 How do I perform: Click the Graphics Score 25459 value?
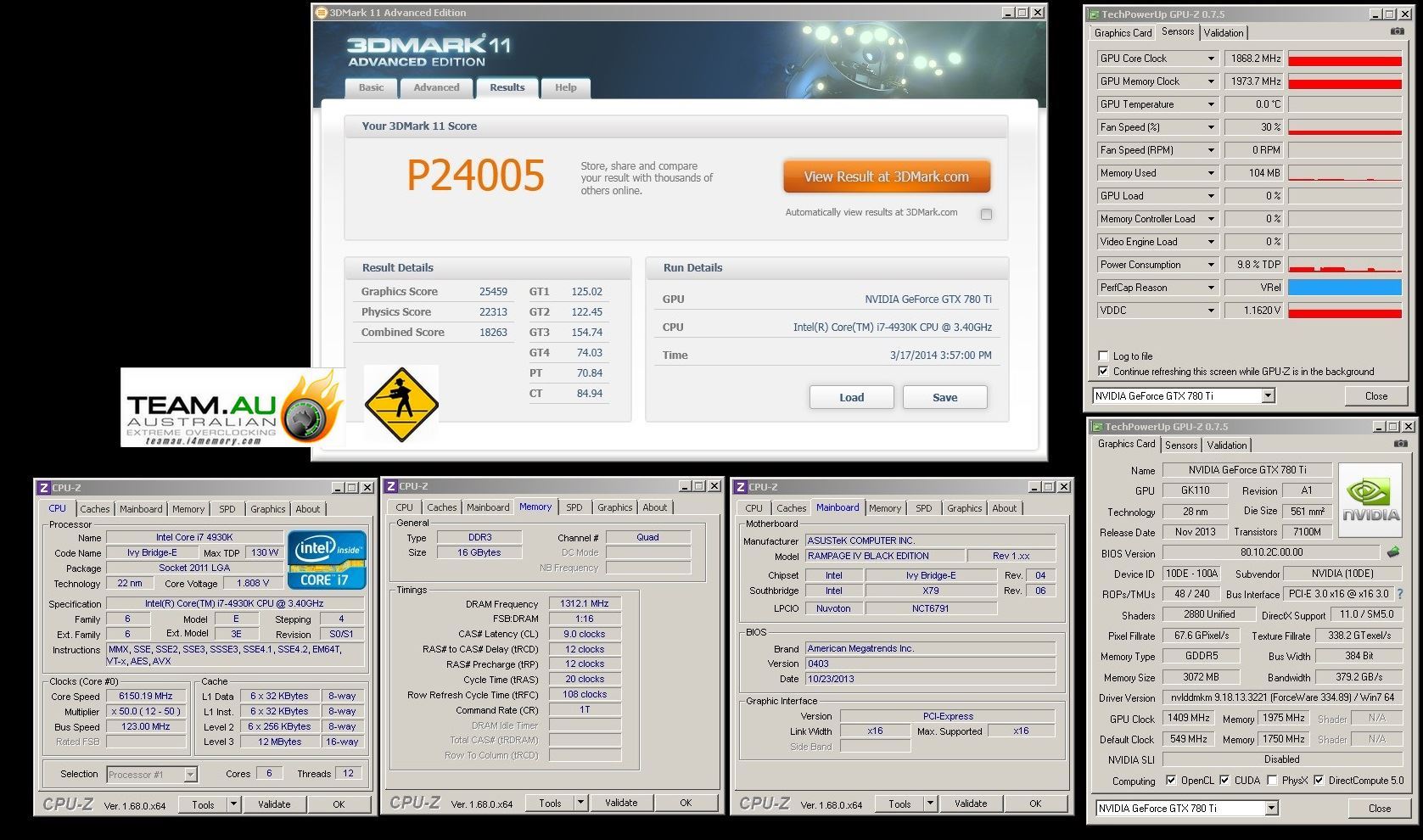pos(493,291)
